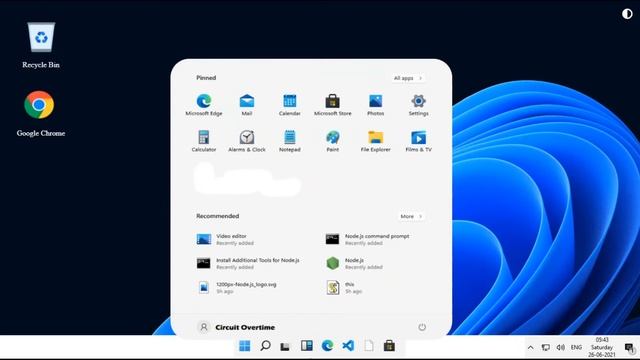This screenshot has width=640, height=360.
Task: Open Search from the taskbar
Action: [265, 346]
